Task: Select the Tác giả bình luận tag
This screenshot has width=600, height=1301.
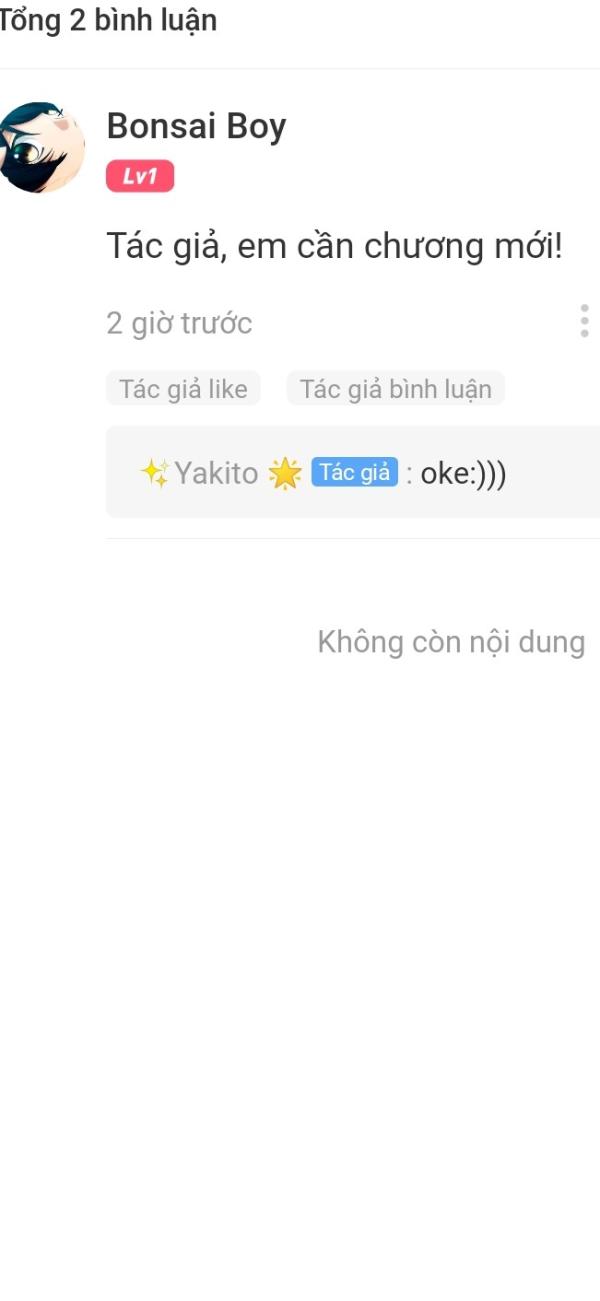Action: click(395, 388)
